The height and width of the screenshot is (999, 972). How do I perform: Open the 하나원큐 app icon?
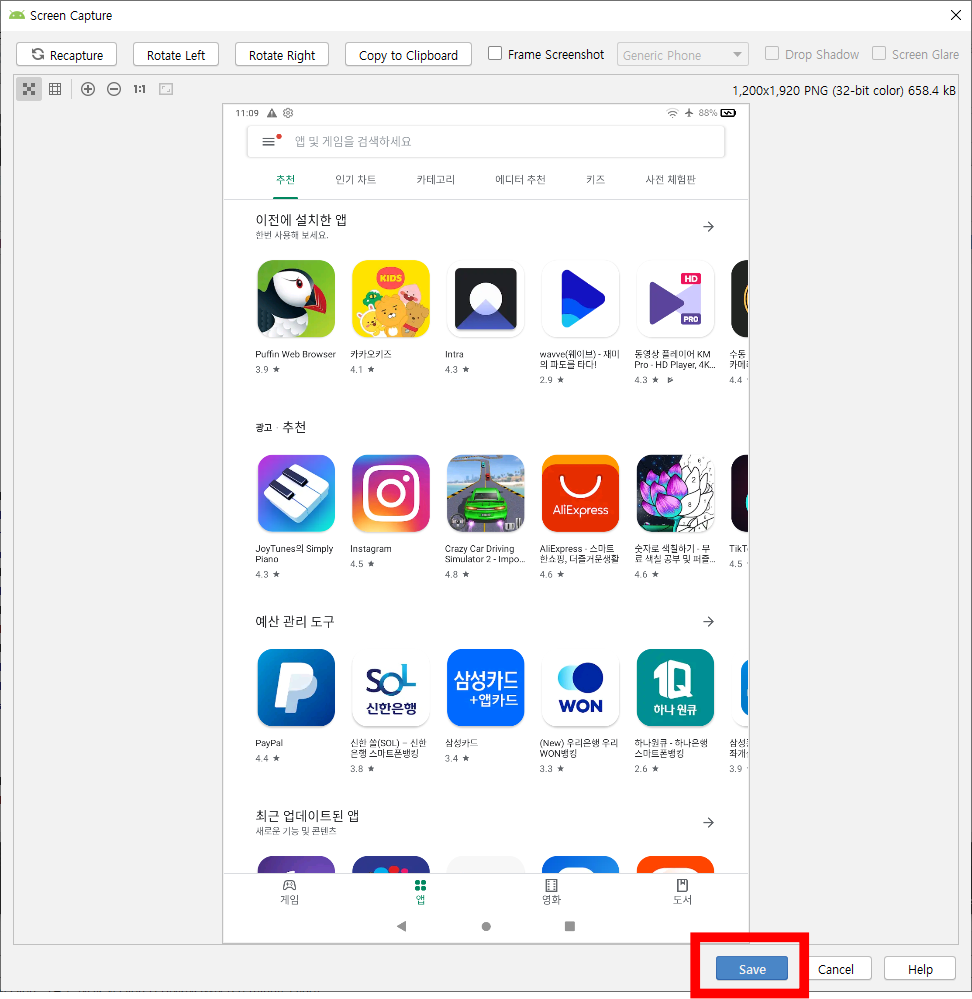(675, 687)
